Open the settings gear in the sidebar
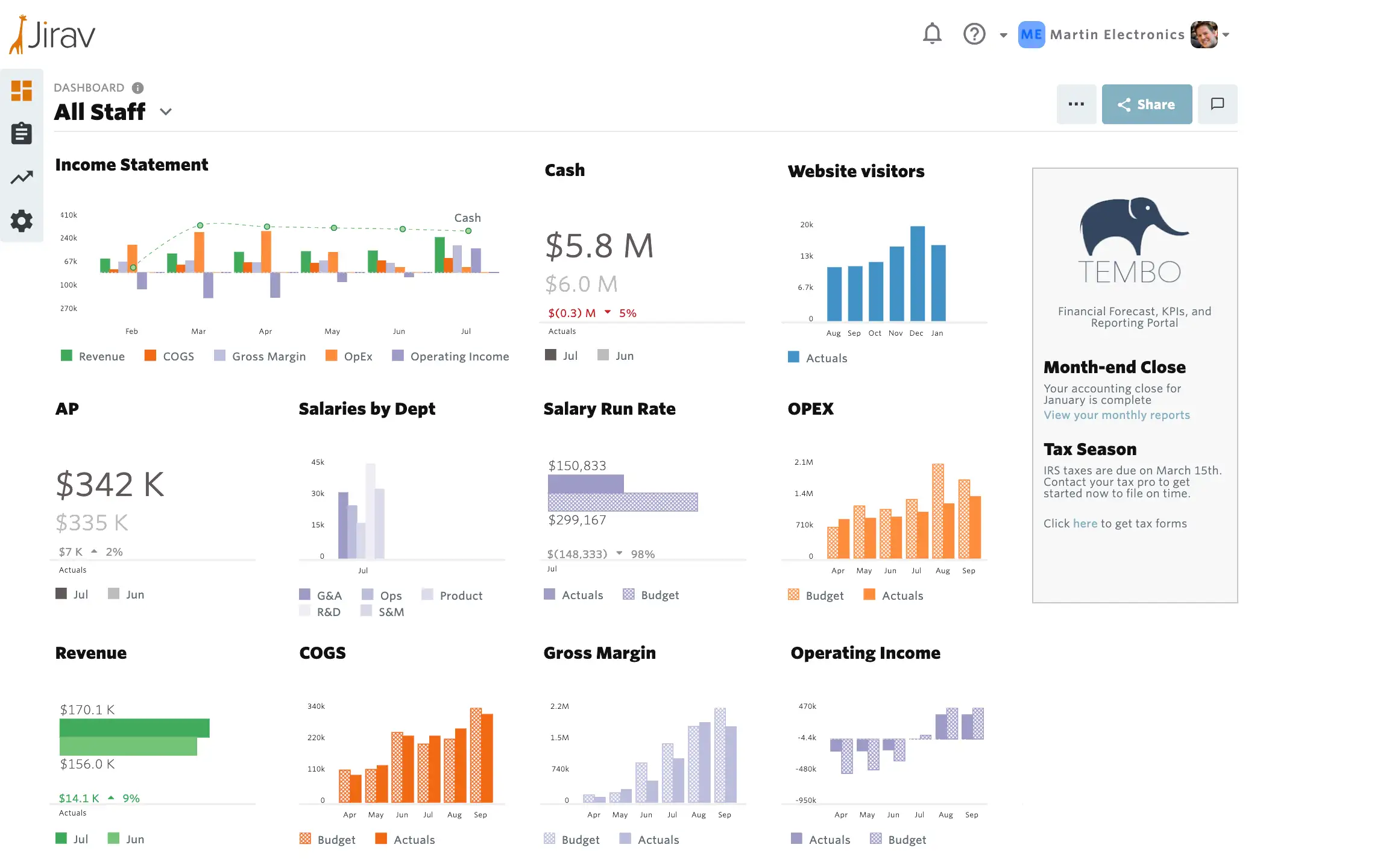 (22, 221)
